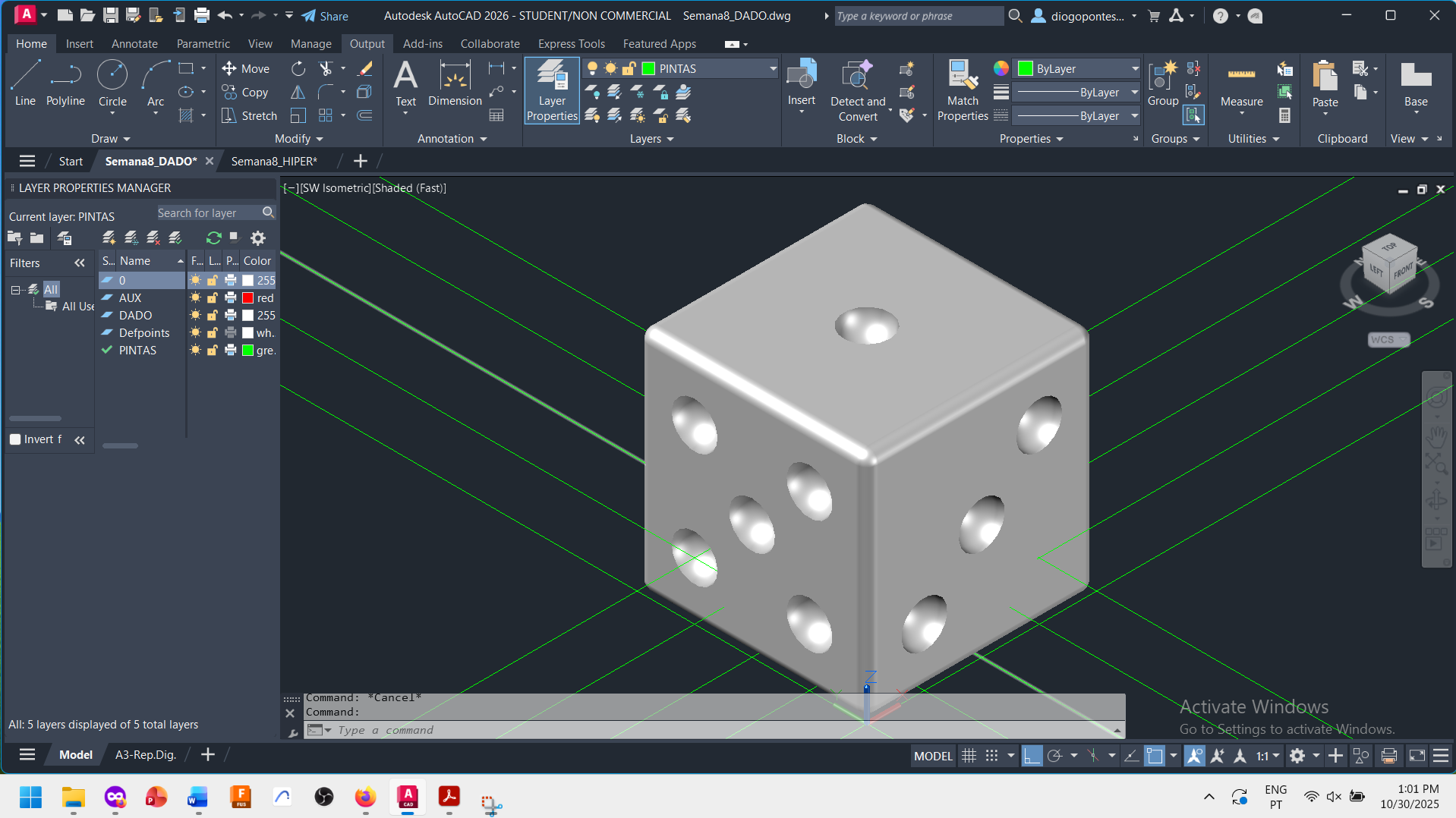This screenshot has width=1456, height=818.
Task: Click the Match Properties tool
Action: pyautogui.click(x=962, y=91)
